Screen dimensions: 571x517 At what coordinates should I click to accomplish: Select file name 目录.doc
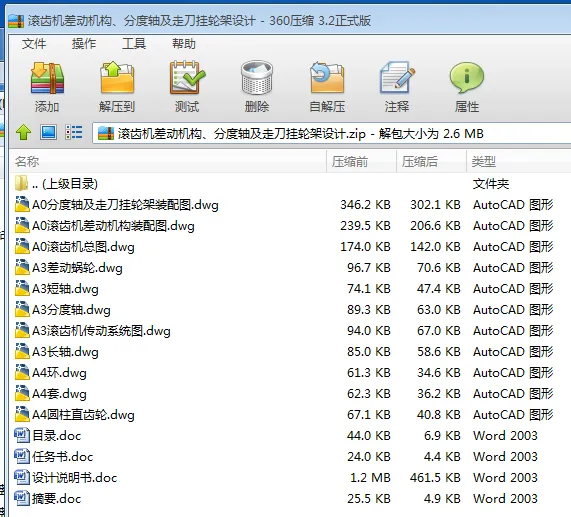56,435
